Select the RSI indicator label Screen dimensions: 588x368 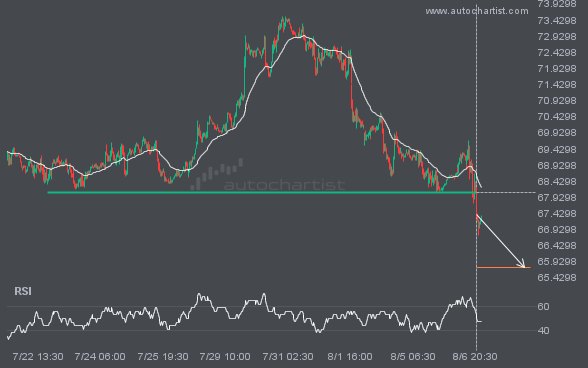click(x=23, y=291)
